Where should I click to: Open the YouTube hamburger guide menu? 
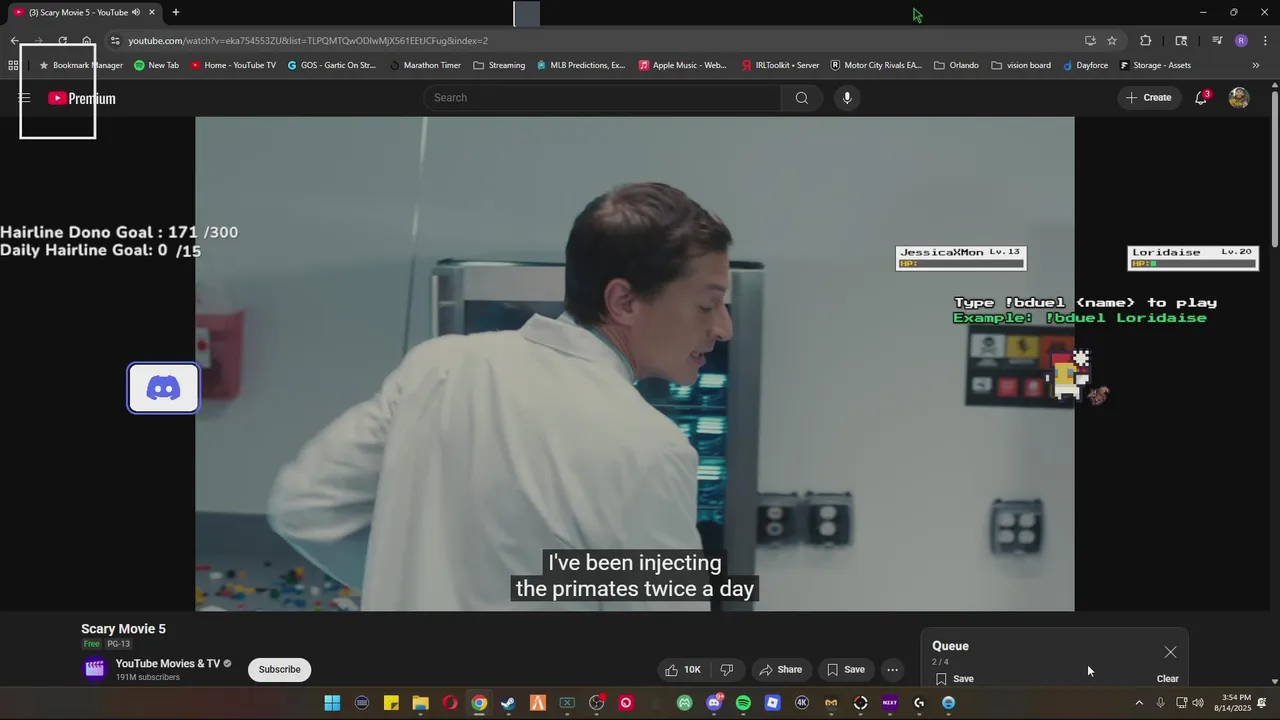click(x=24, y=98)
